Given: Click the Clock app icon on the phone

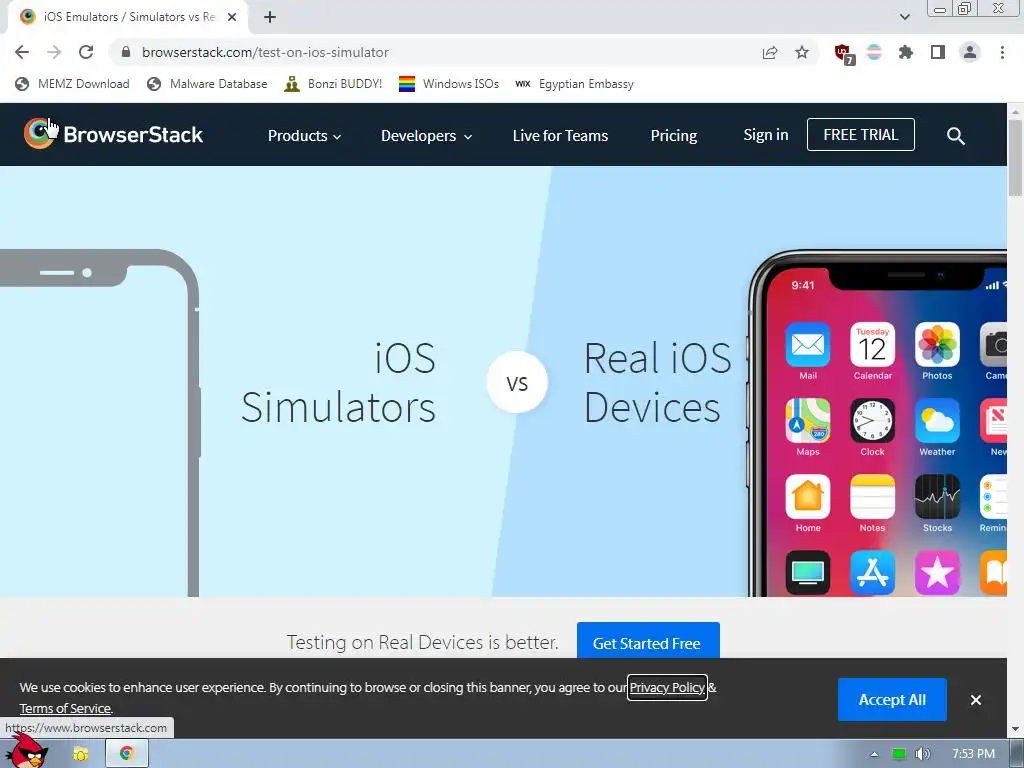Looking at the screenshot, I should click(872, 421).
